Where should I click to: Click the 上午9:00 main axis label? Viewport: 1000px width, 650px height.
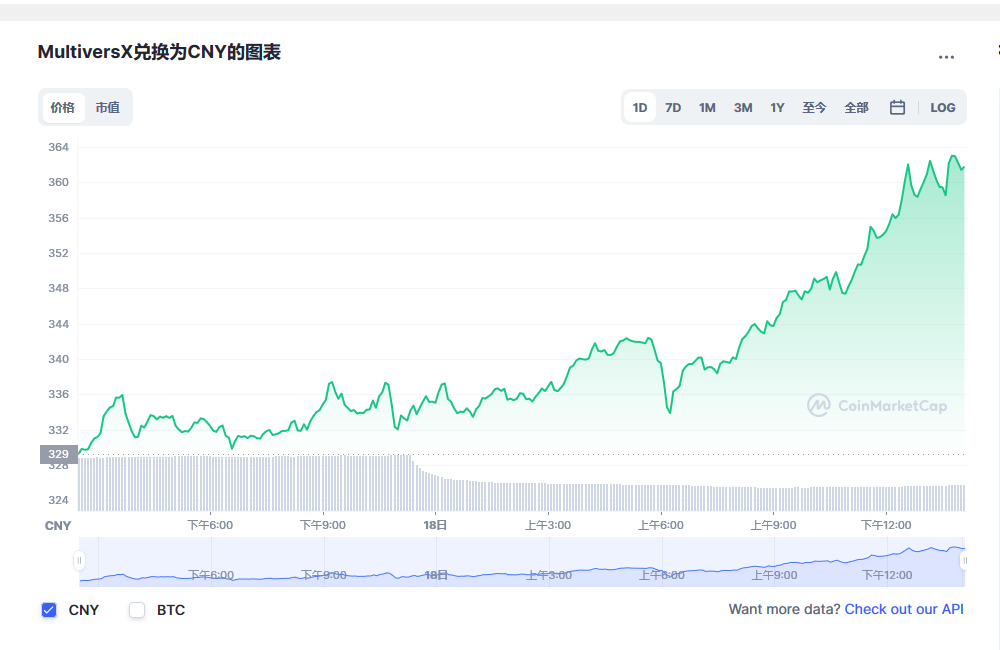[x=773, y=525]
